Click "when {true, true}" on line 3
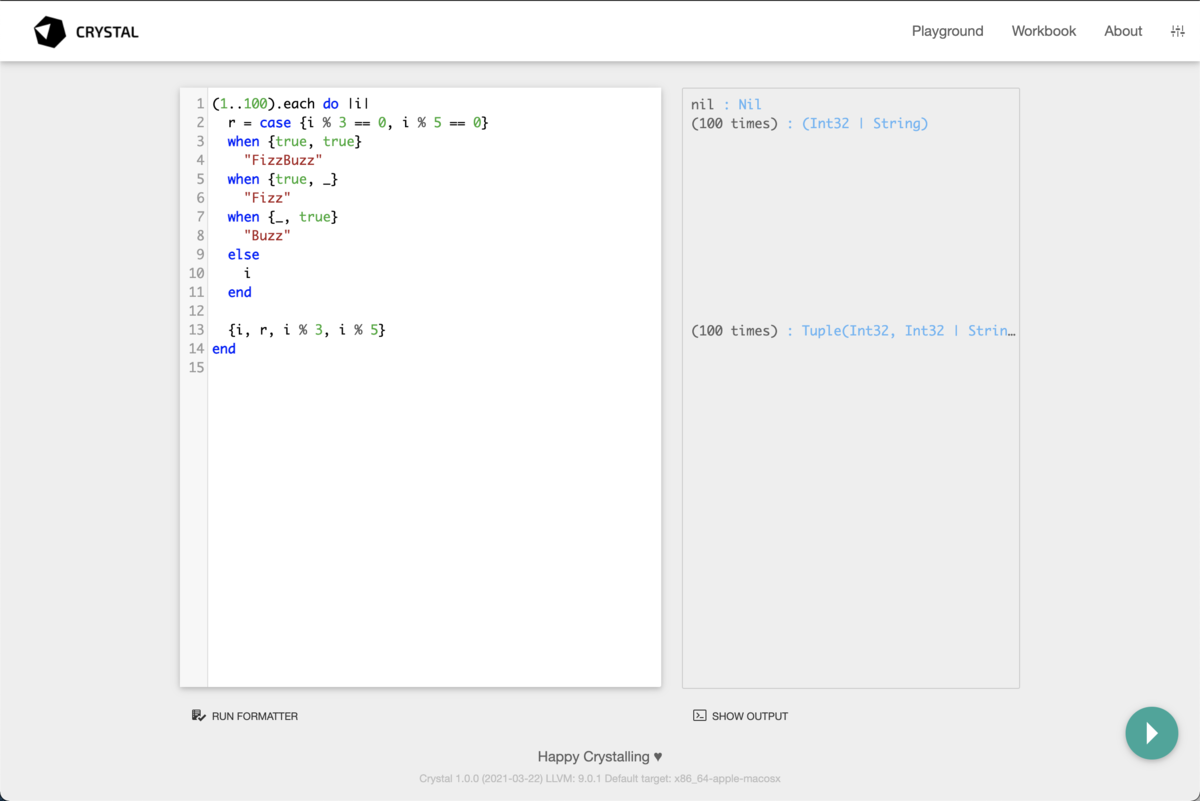Viewport: 1200px width, 801px height. [x=294, y=141]
